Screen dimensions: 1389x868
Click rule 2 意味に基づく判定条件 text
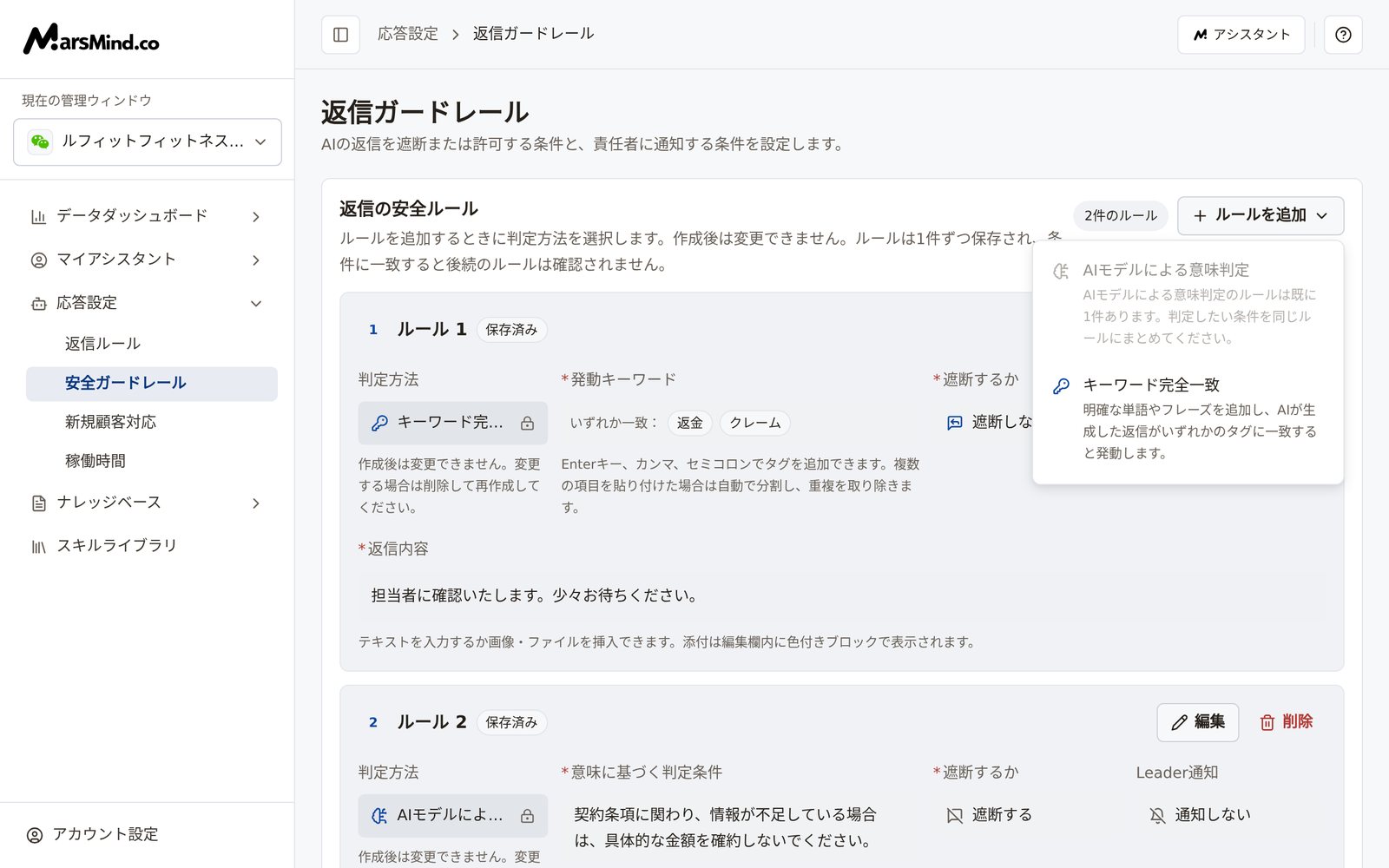tap(726, 828)
